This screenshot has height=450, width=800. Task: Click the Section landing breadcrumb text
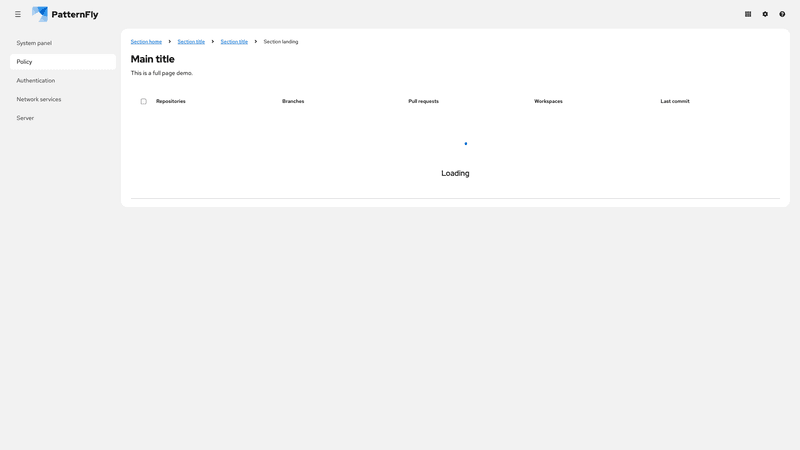point(281,42)
